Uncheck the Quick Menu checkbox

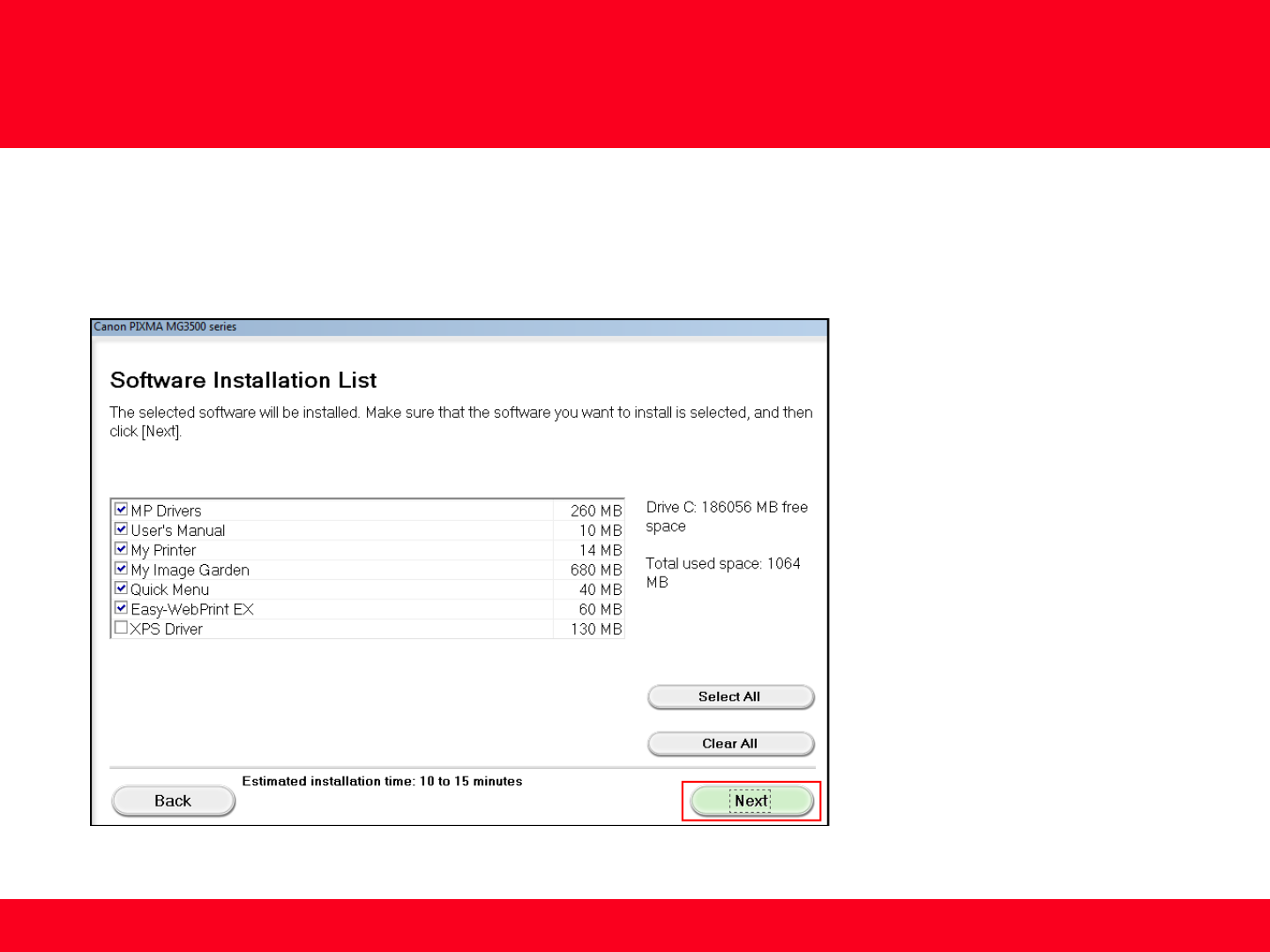tap(121, 588)
